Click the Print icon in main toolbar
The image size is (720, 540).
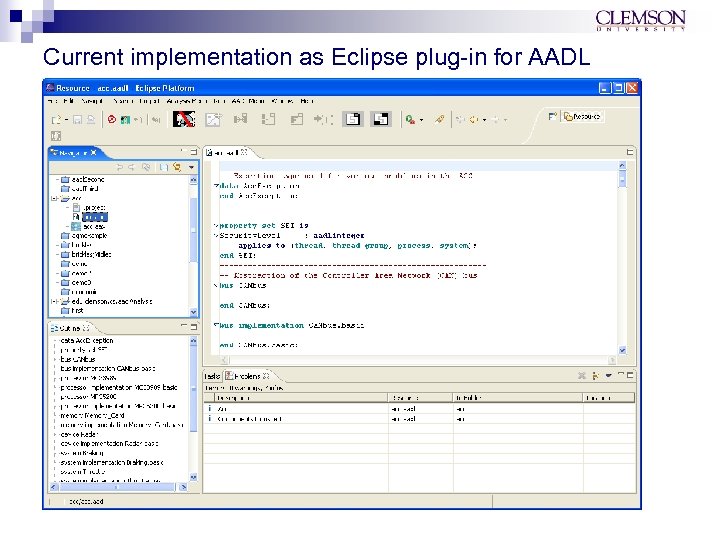[91, 120]
